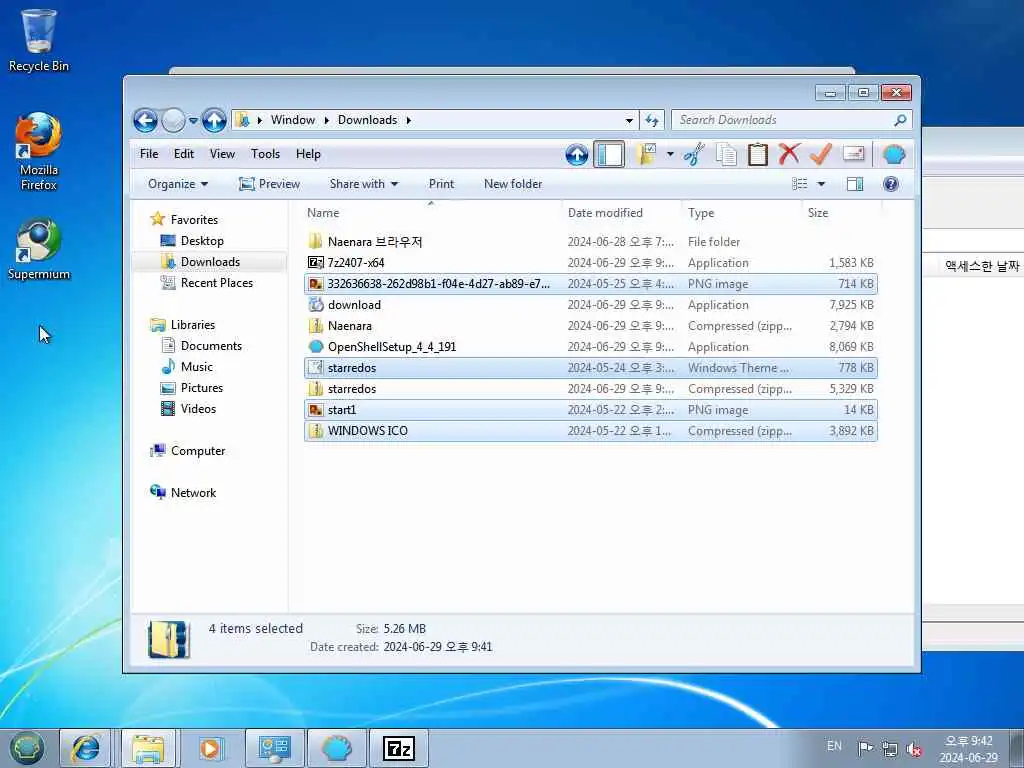1024x768 pixels.
Task: Go back with the Back arrow button
Action: tap(145, 120)
